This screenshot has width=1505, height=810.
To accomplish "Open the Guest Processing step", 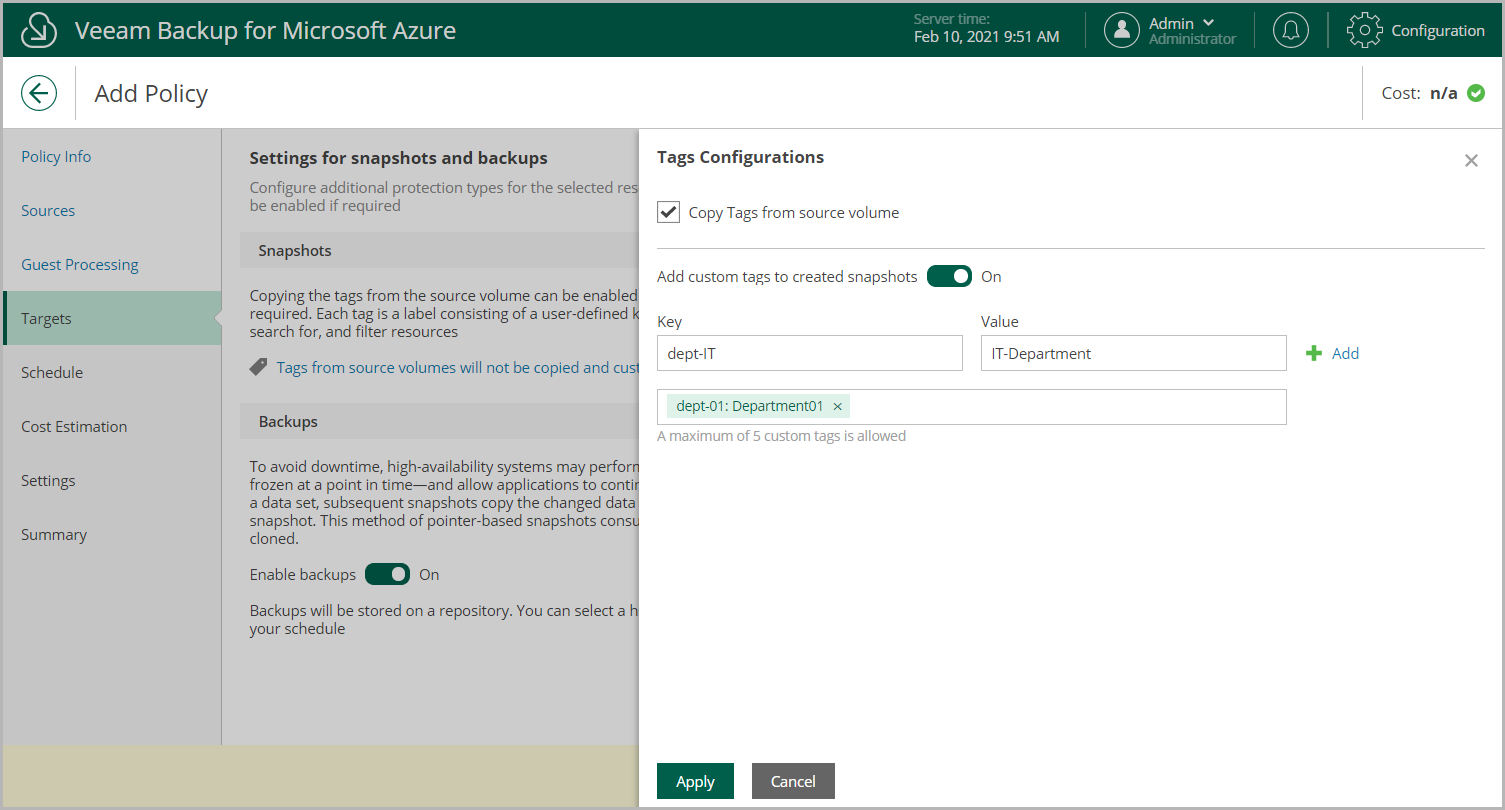I will (80, 264).
